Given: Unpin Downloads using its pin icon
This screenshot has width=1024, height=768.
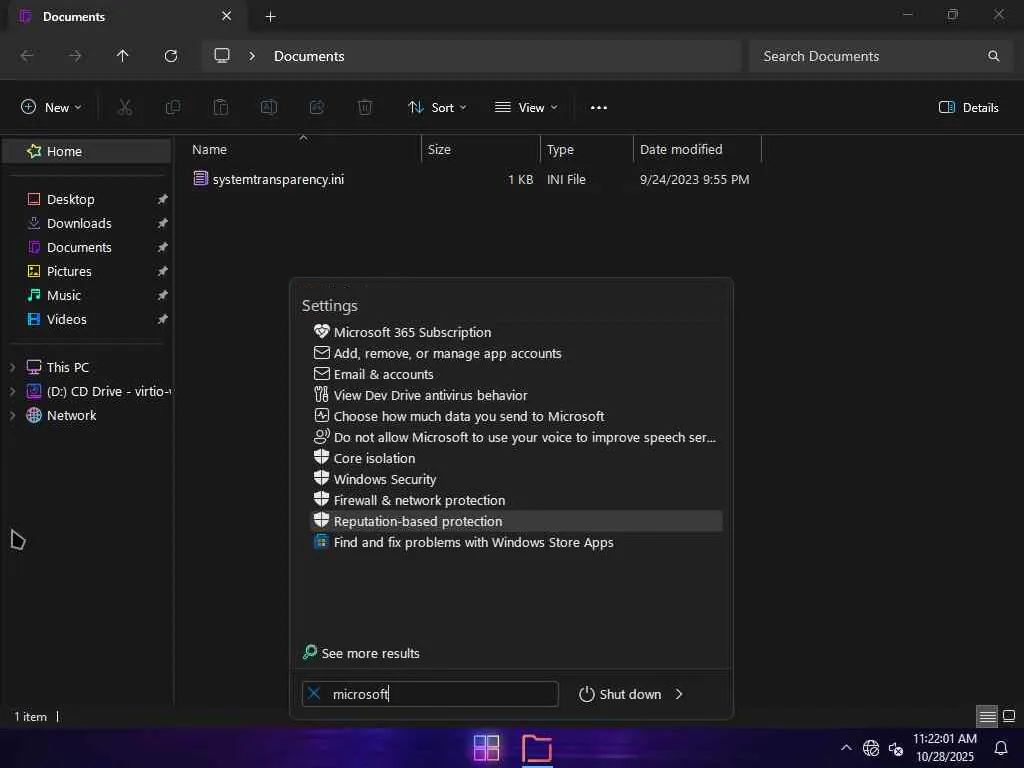Looking at the screenshot, I should pyautogui.click(x=163, y=223).
